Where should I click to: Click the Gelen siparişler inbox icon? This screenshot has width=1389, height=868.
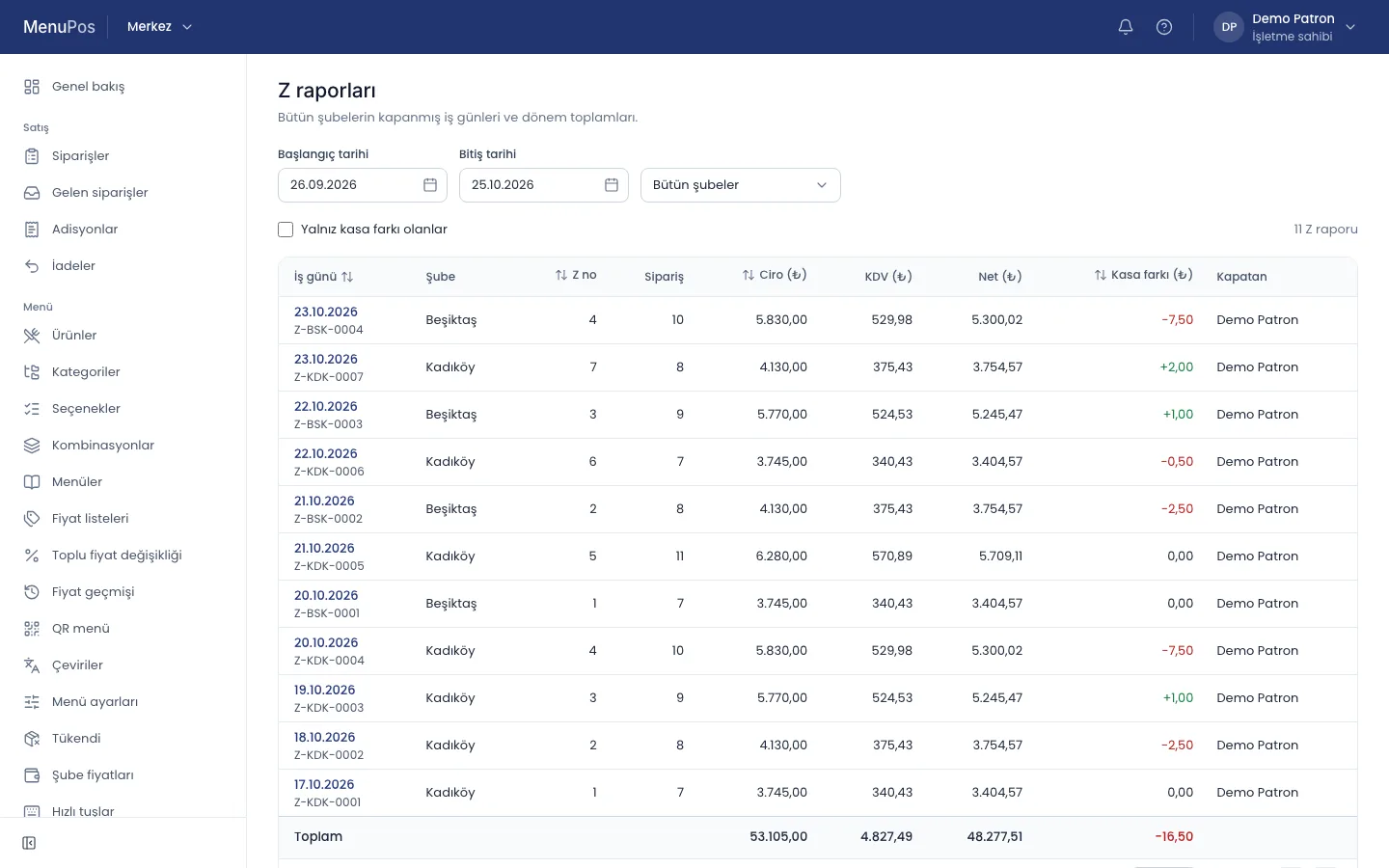point(32,193)
